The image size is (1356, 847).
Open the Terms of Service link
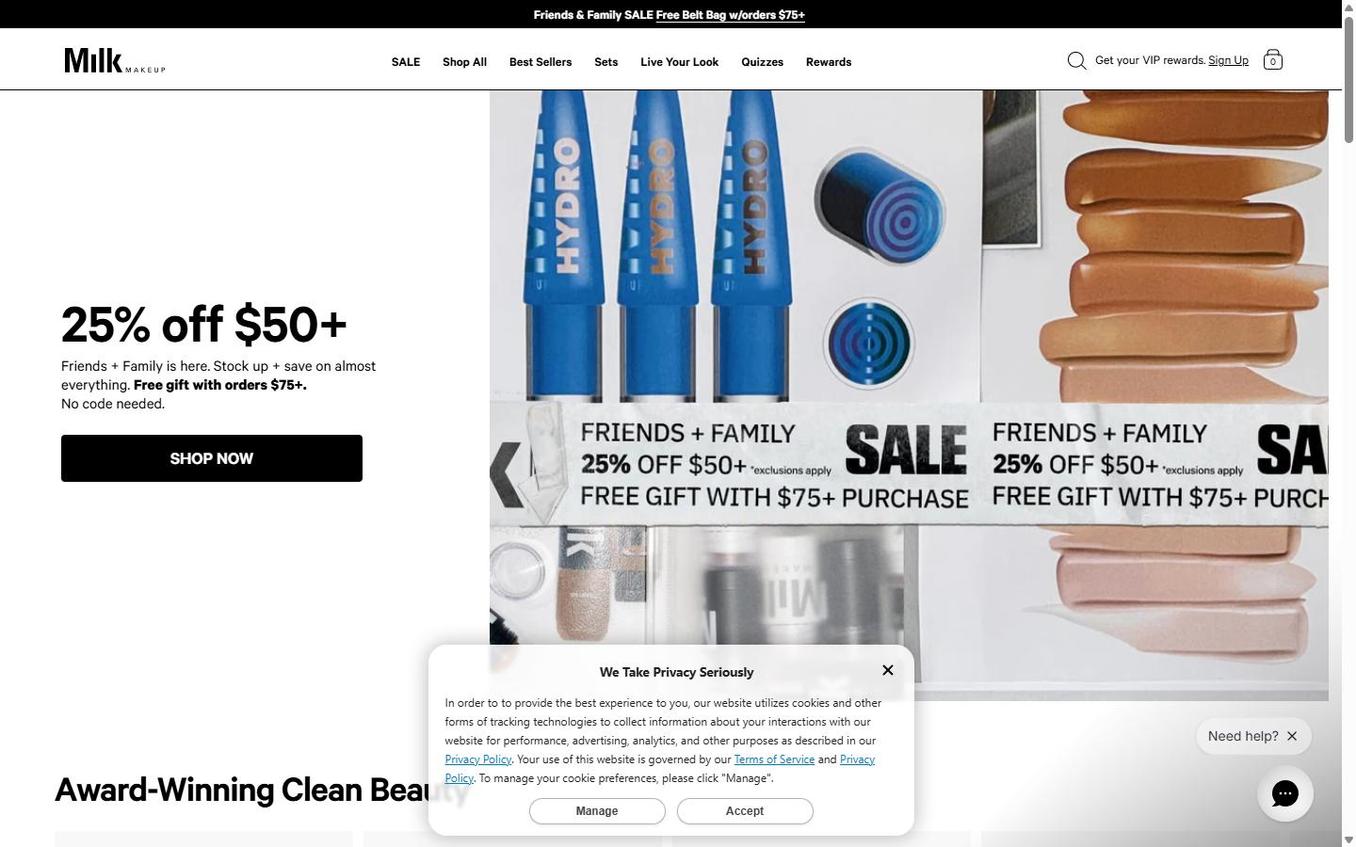point(774,759)
